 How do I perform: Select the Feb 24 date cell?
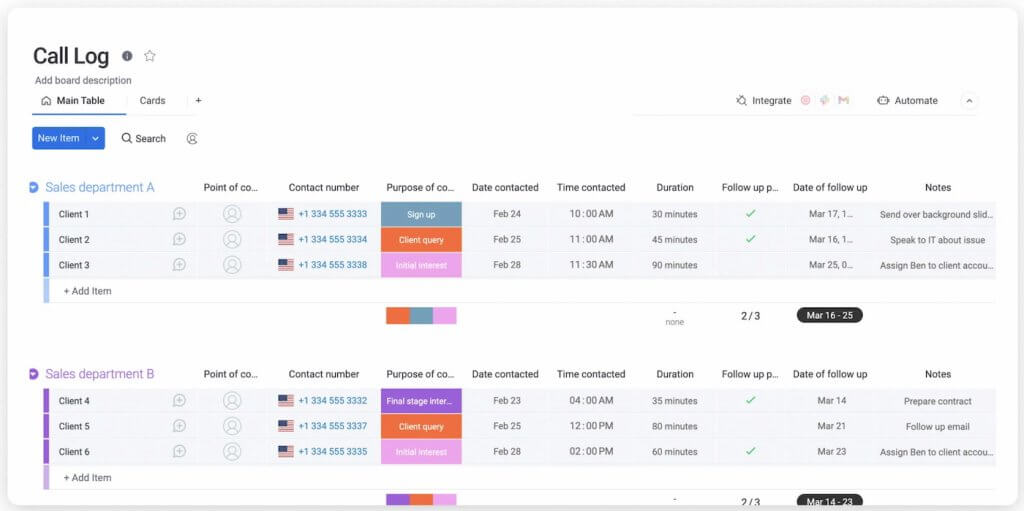click(x=507, y=214)
